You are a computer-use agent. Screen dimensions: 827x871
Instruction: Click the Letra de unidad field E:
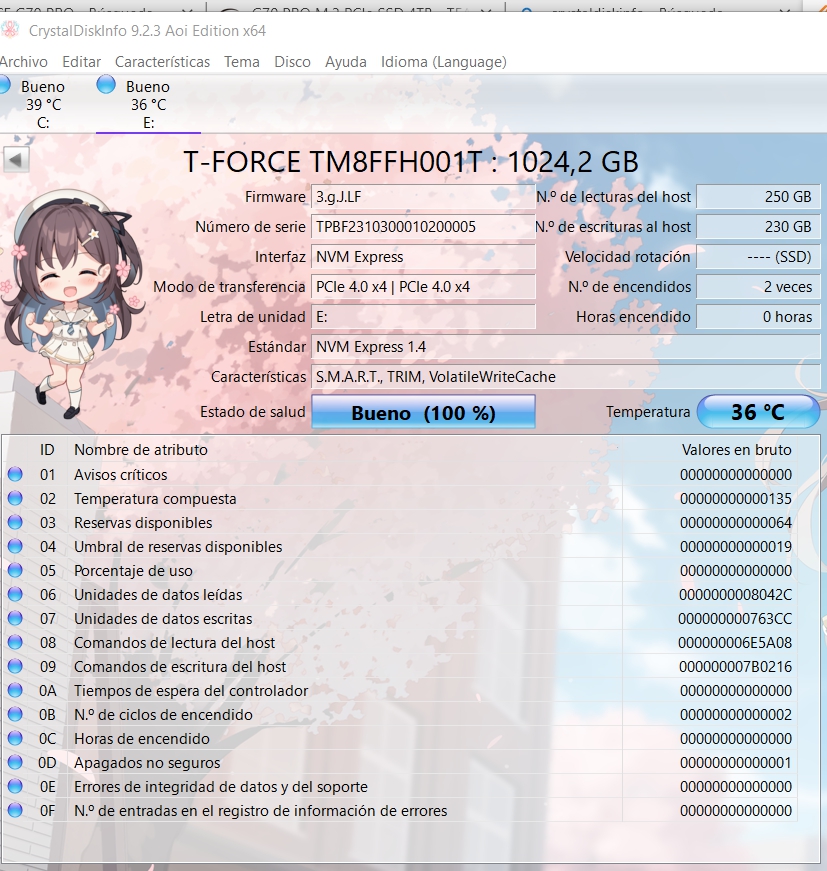tap(423, 317)
